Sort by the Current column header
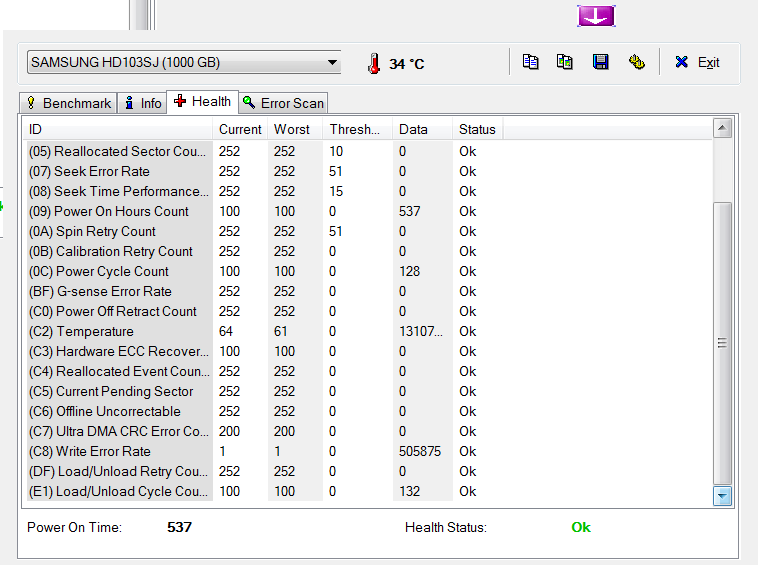 pos(240,130)
